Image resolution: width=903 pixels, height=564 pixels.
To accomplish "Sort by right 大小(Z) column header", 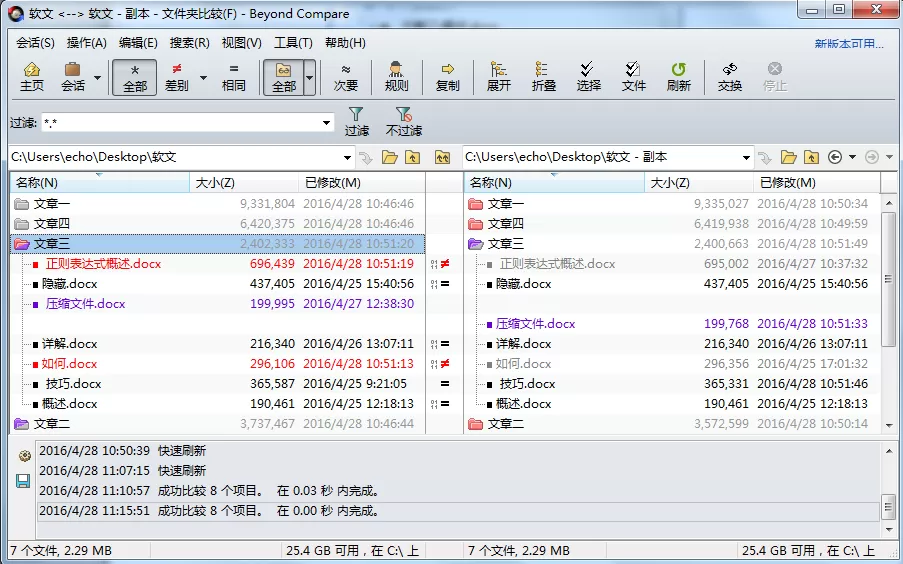I will click(x=699, y=183).
